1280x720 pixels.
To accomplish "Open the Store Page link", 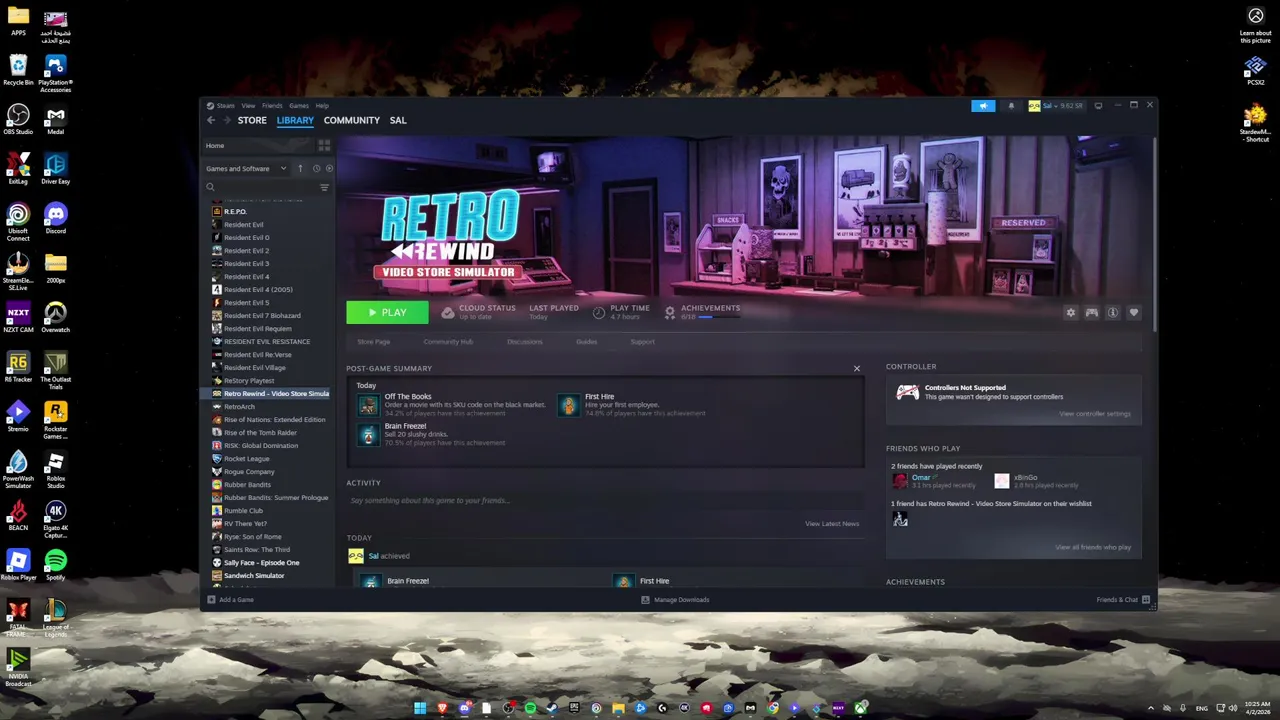I will pos(374,342).
